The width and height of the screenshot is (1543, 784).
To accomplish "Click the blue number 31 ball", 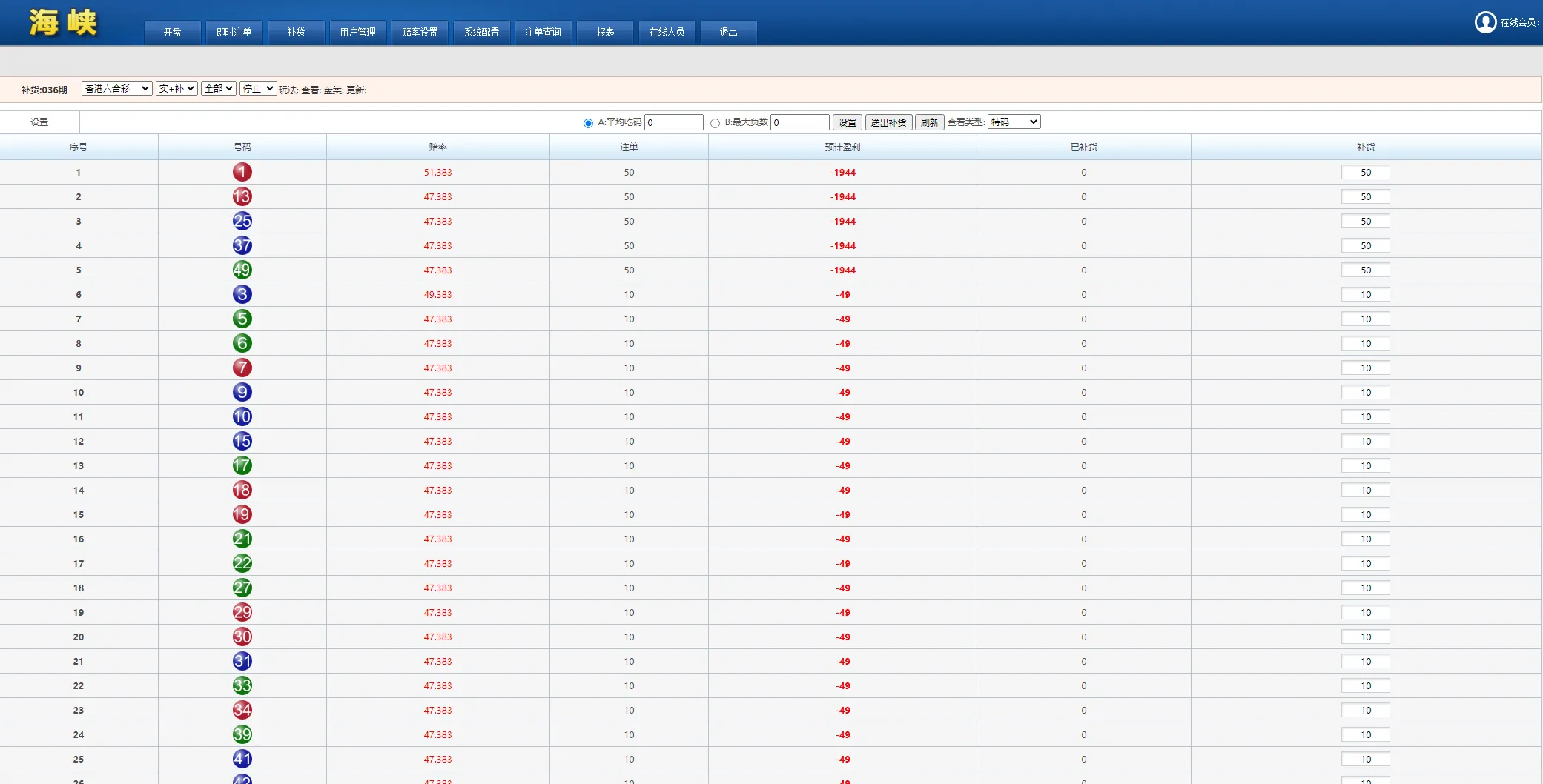I will point(242,661).
